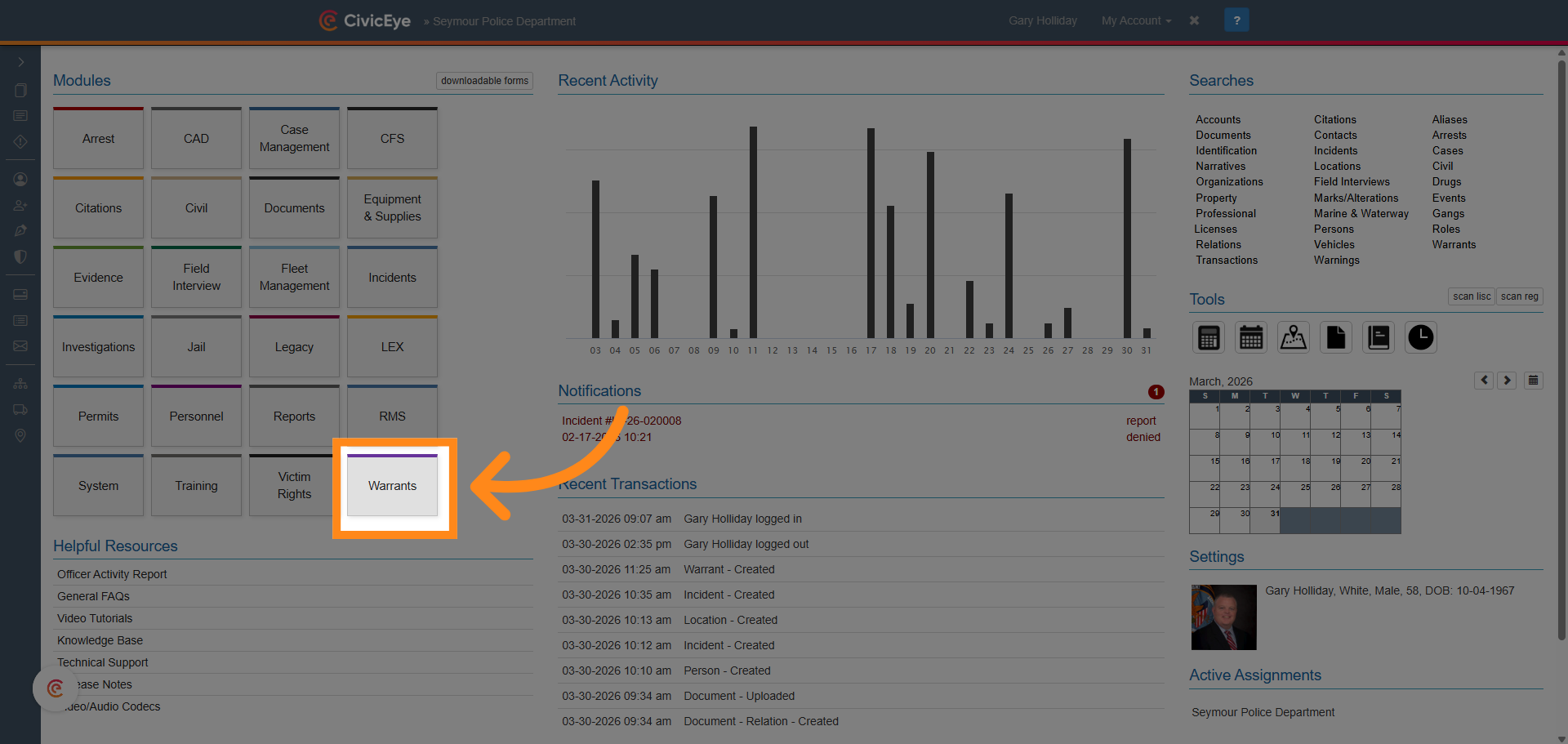Open the Knowledge Base link

[x=100, y=640]
